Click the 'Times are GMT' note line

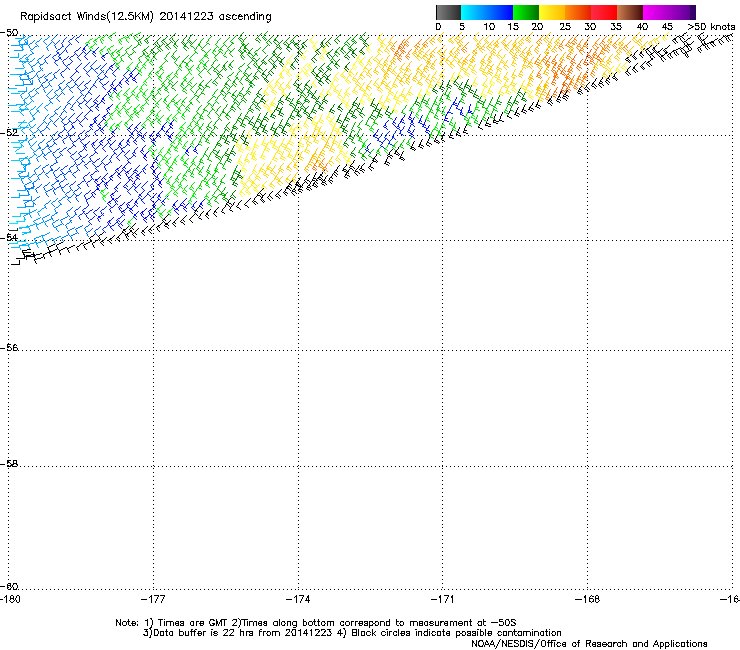(316, 623)
